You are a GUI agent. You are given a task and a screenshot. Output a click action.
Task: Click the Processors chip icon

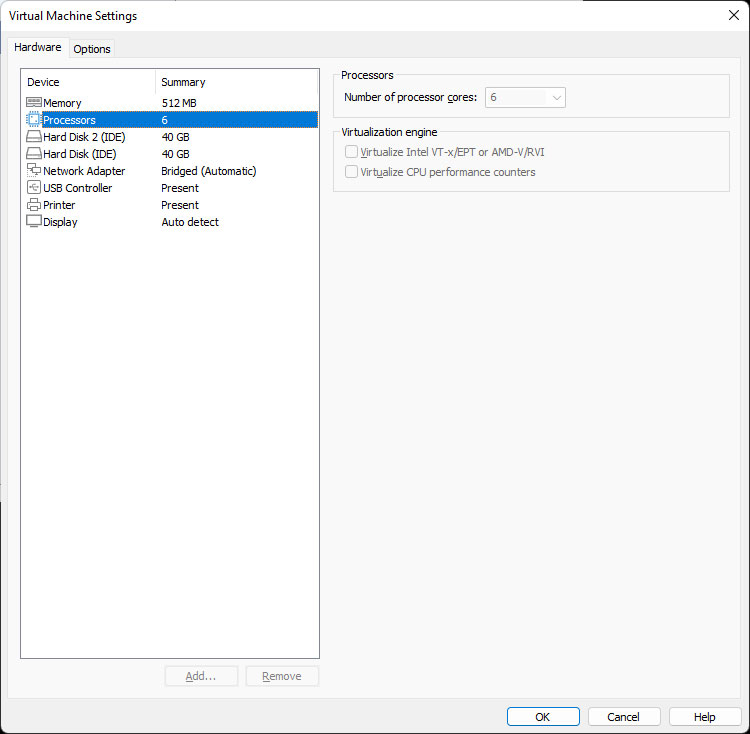pyautogui.click(x=34, y=120)
